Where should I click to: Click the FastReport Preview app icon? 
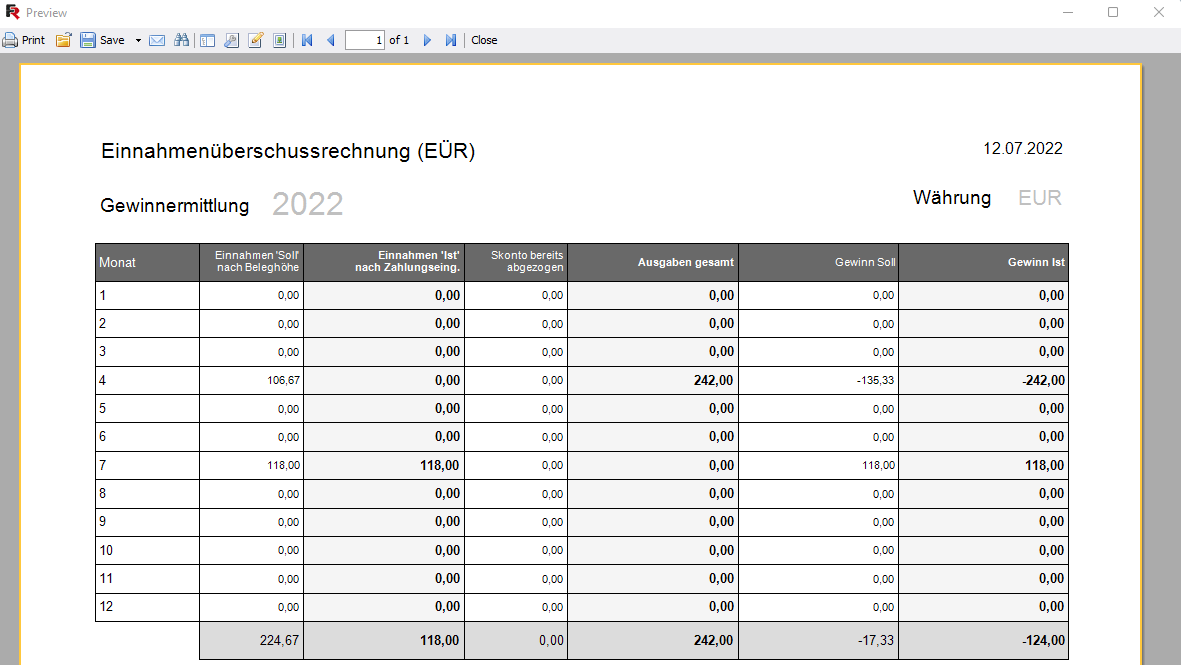12,12
